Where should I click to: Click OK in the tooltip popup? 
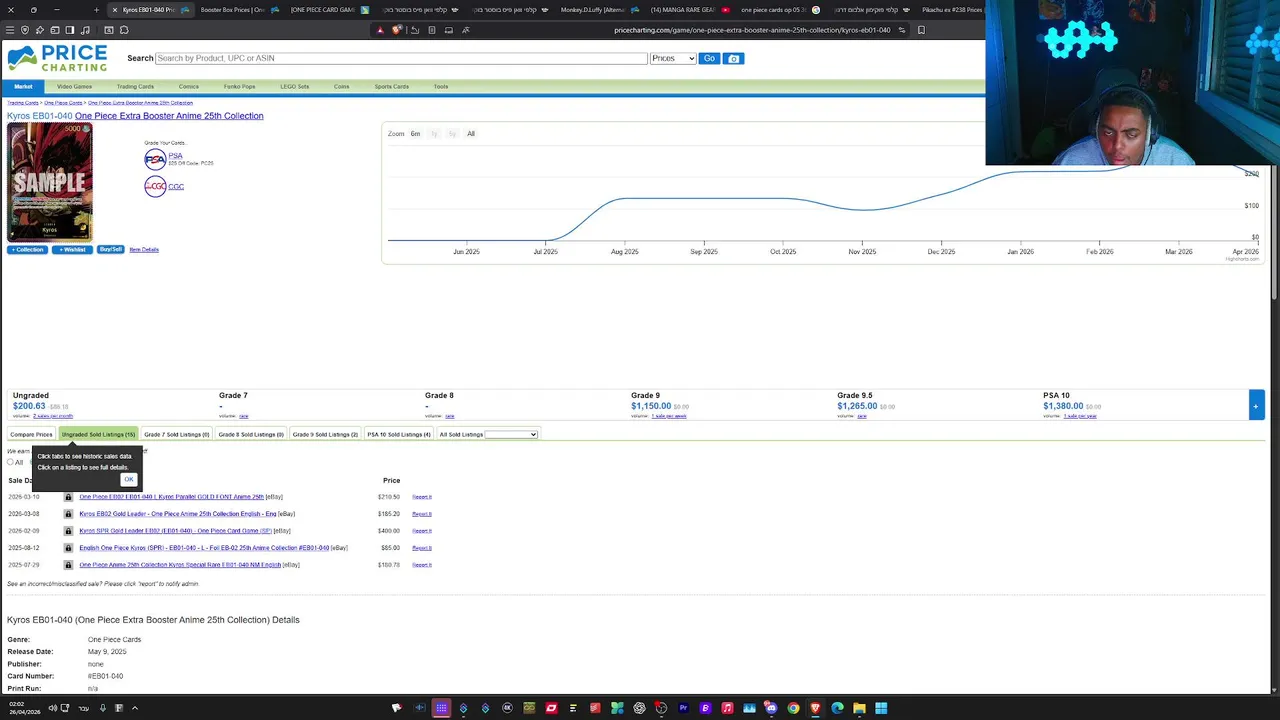click(x=129, y=479)
